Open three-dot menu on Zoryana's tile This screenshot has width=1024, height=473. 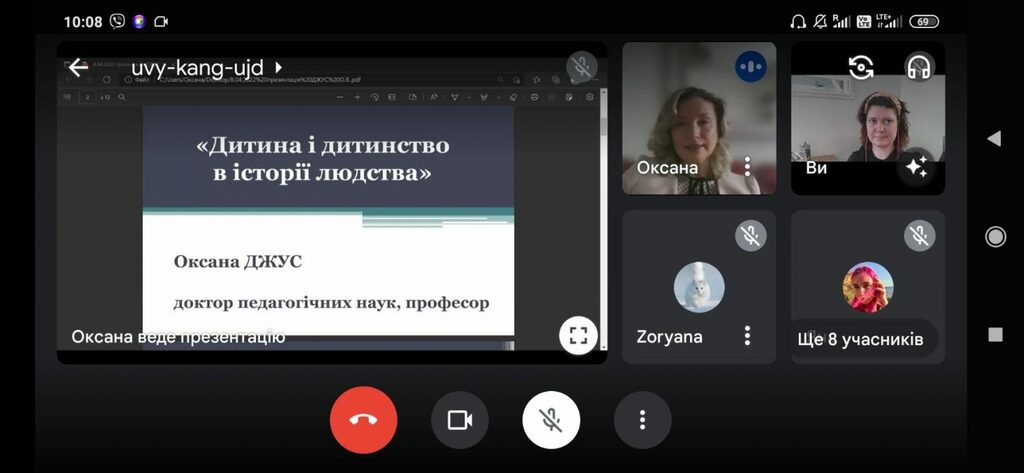[x=747, y=336]
